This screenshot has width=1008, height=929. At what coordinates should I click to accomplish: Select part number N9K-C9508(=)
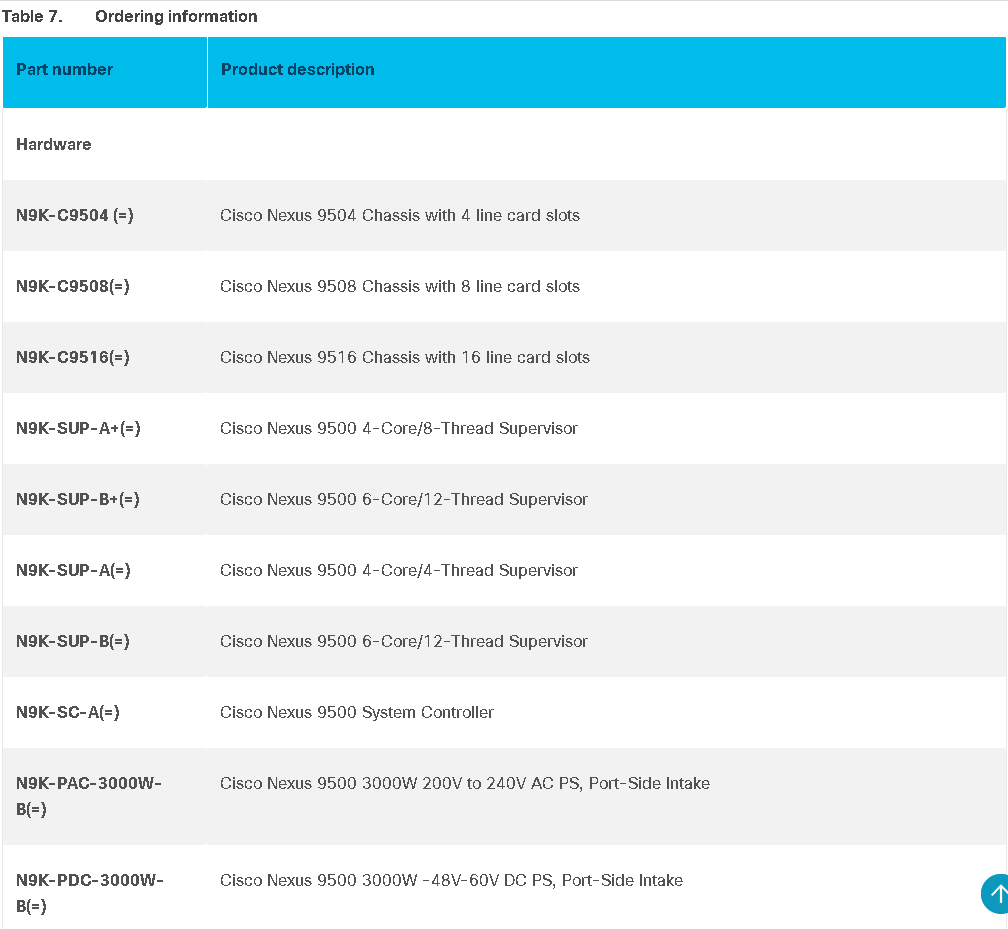point(73,286)
